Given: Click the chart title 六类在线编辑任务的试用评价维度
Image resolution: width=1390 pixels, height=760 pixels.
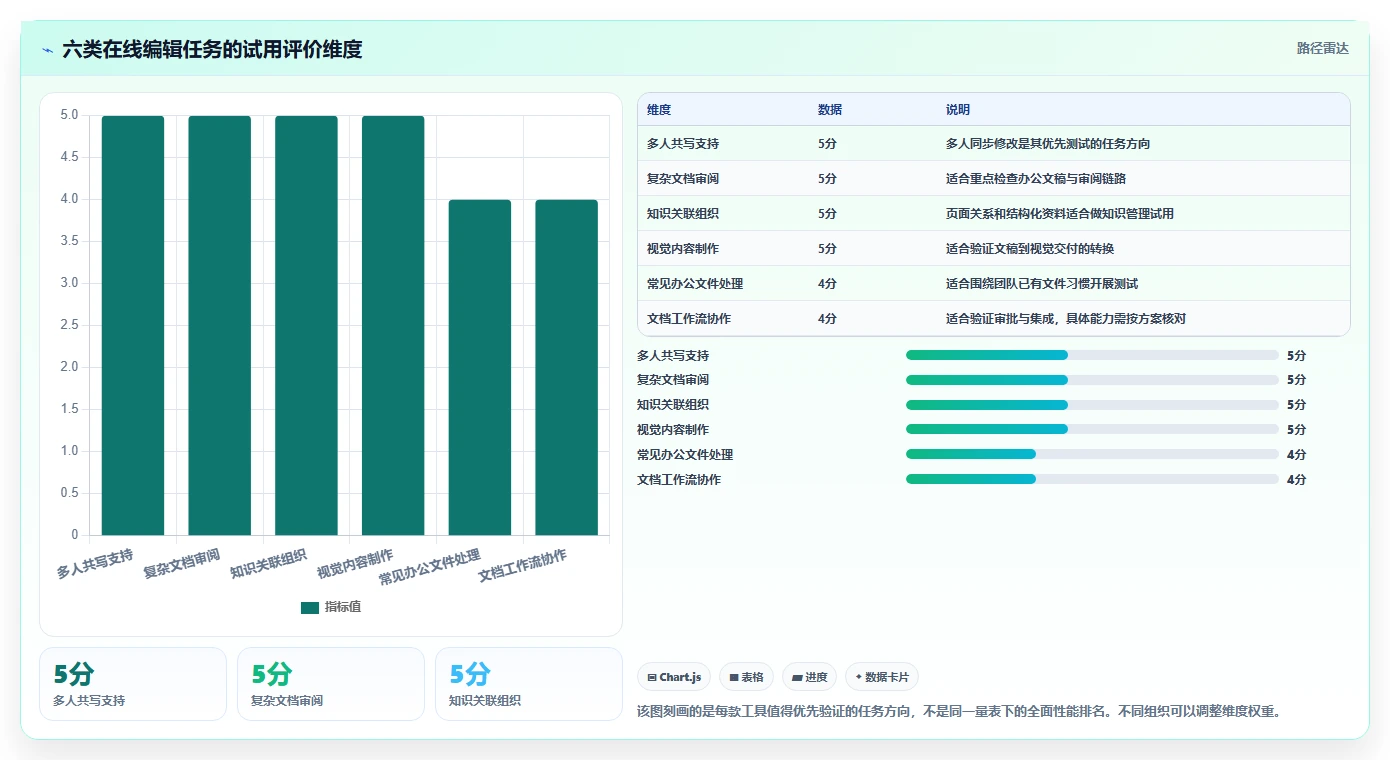Looking at the screenshot, I should pos(212,49).
